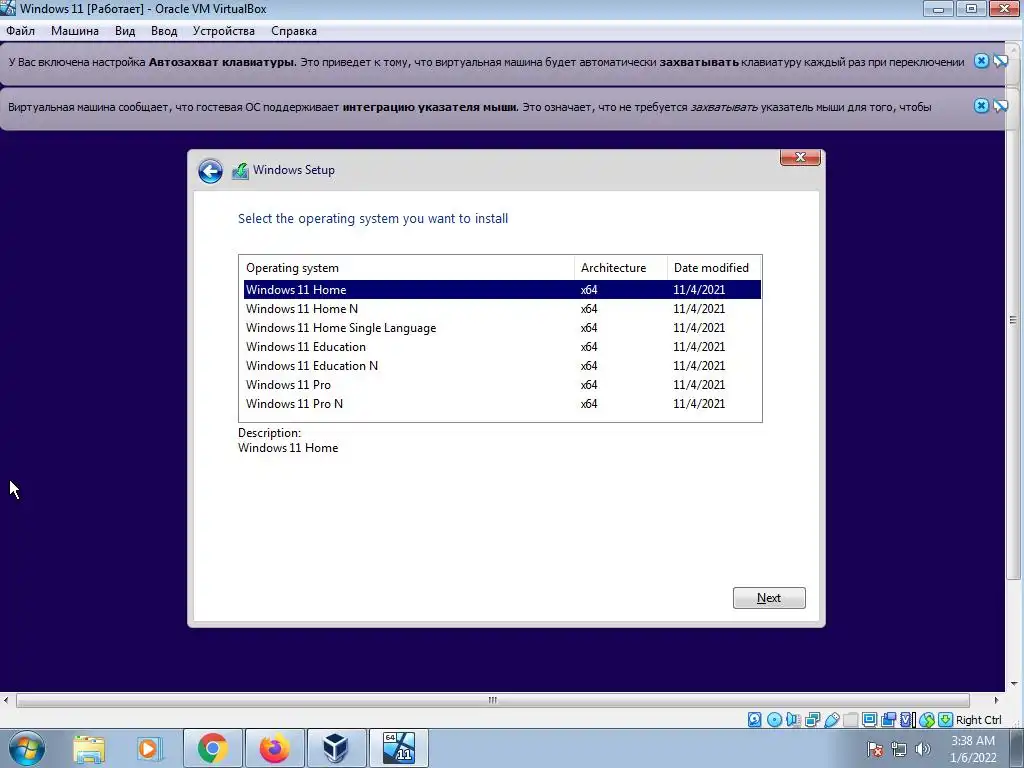The image size is (1024, 768).
Task: Open the Устройства menu
Action: [223, 31]
